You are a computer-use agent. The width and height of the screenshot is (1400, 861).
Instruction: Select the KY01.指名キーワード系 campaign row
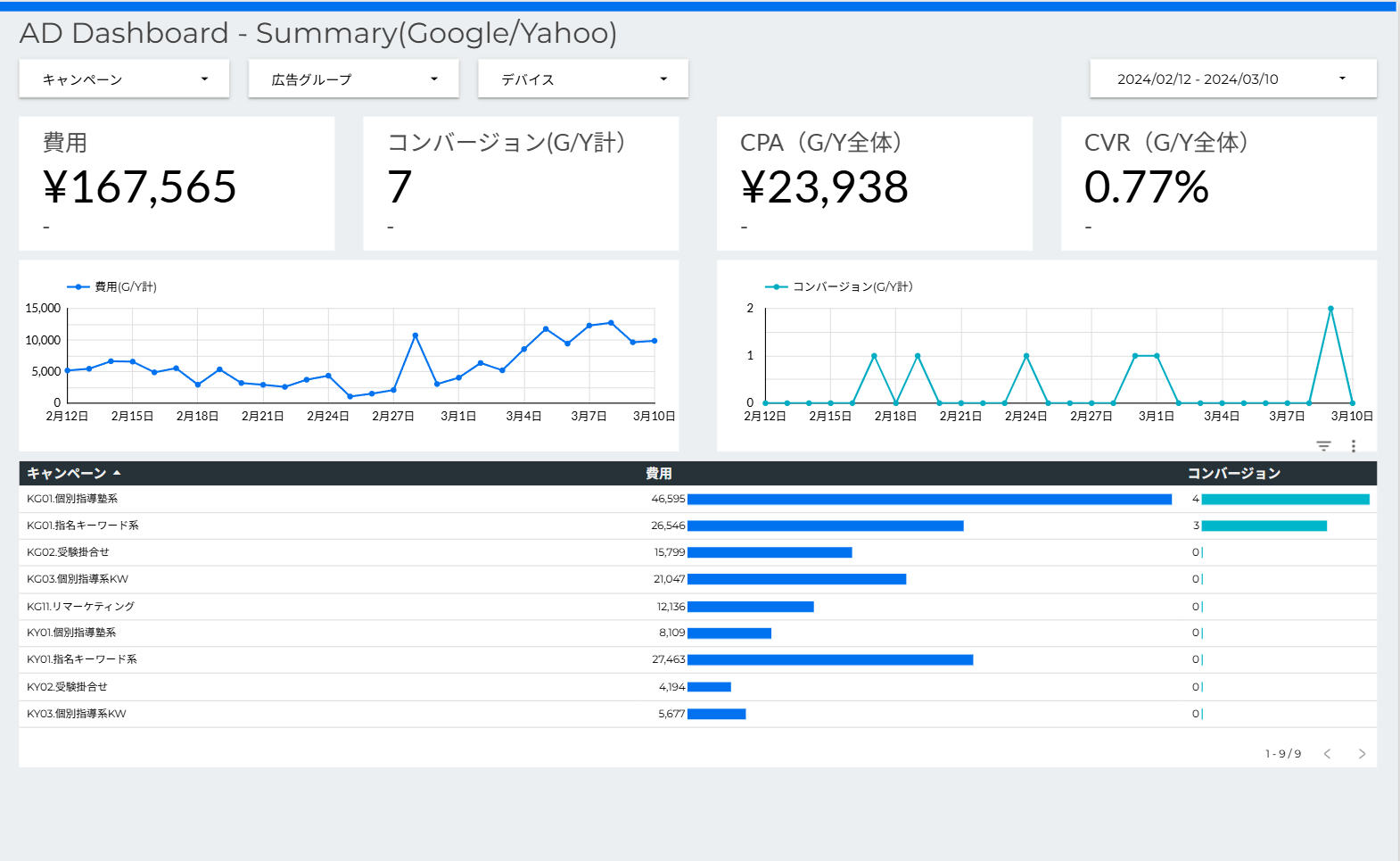pos(82,659)
